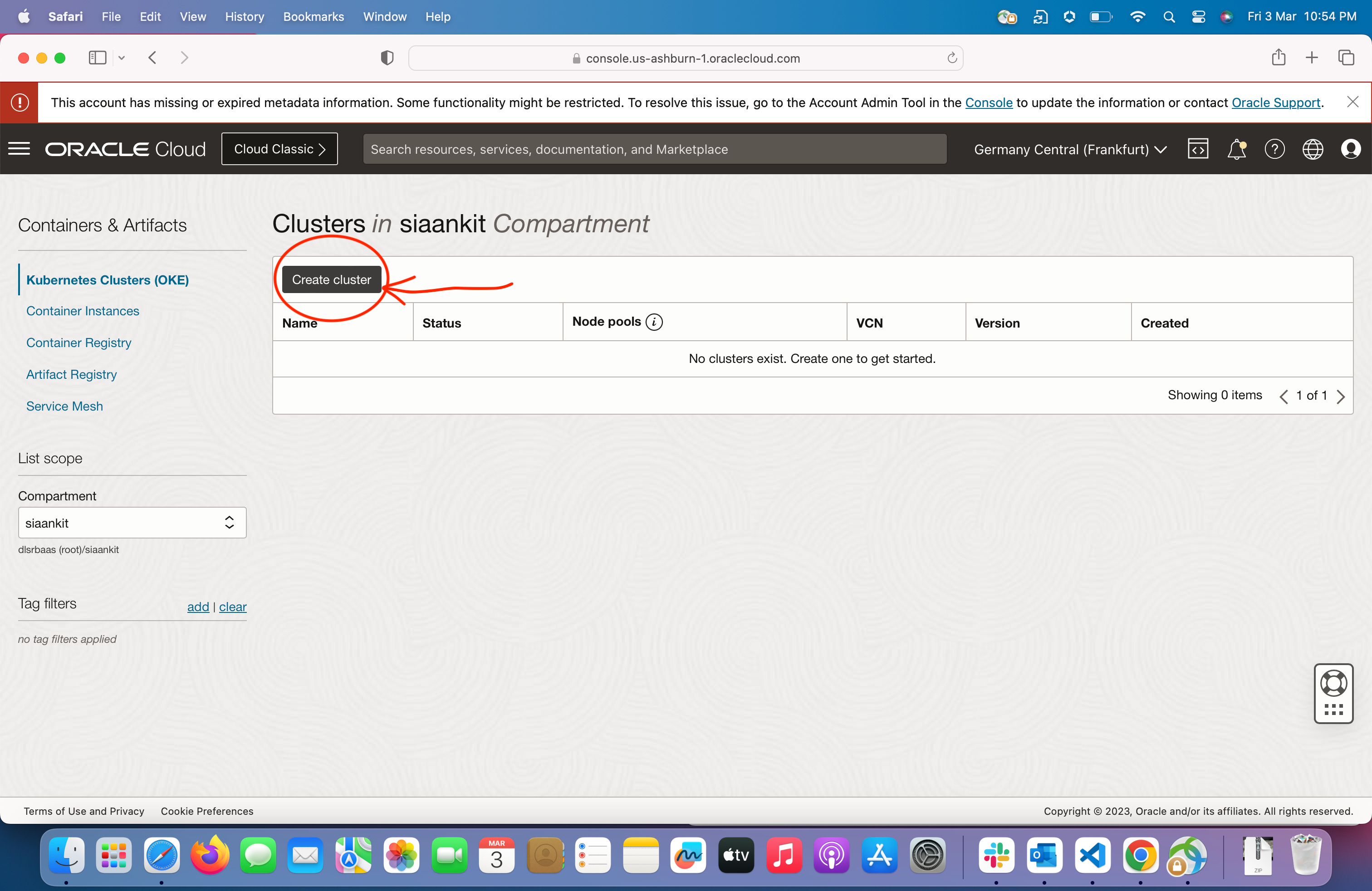Open Cloud Shell developer tools icon
Image resolution: width=1372 pixels, height=891 pixels.
coord(1198,149)
